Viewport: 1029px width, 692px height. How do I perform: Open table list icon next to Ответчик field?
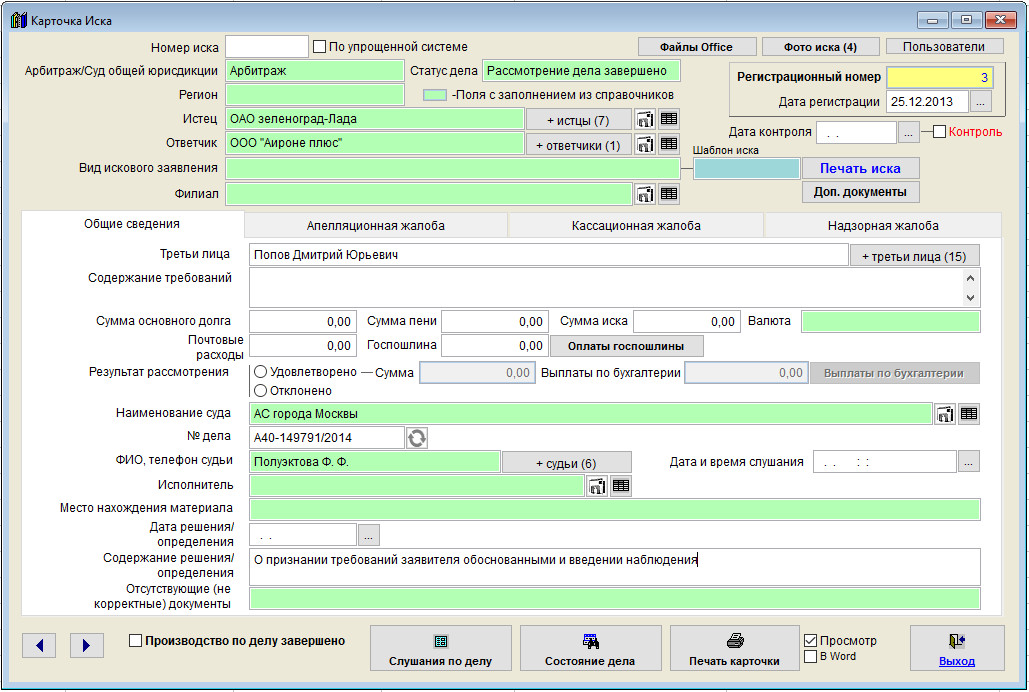pyautogui.click(x=669, y=144)
